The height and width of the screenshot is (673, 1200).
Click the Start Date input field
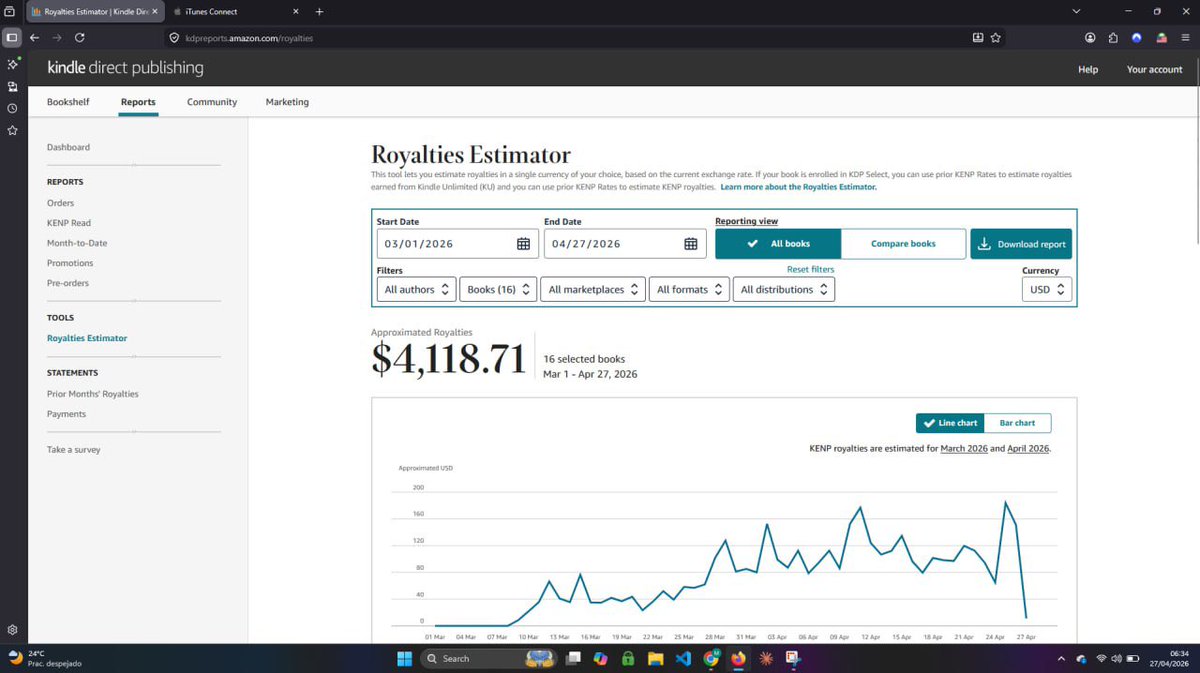(457, 244)
